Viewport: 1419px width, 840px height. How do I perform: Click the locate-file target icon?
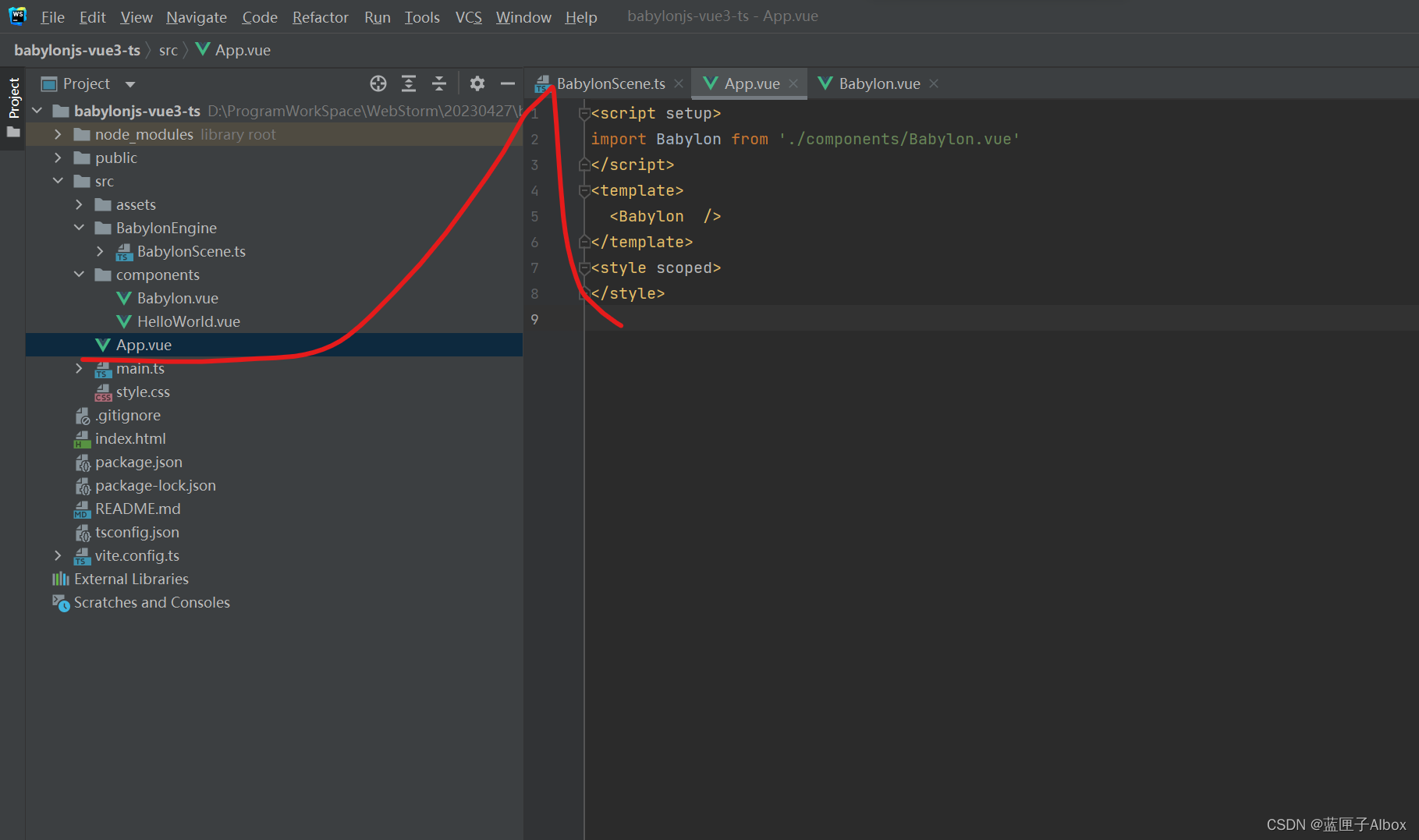(x=378, y=83)
